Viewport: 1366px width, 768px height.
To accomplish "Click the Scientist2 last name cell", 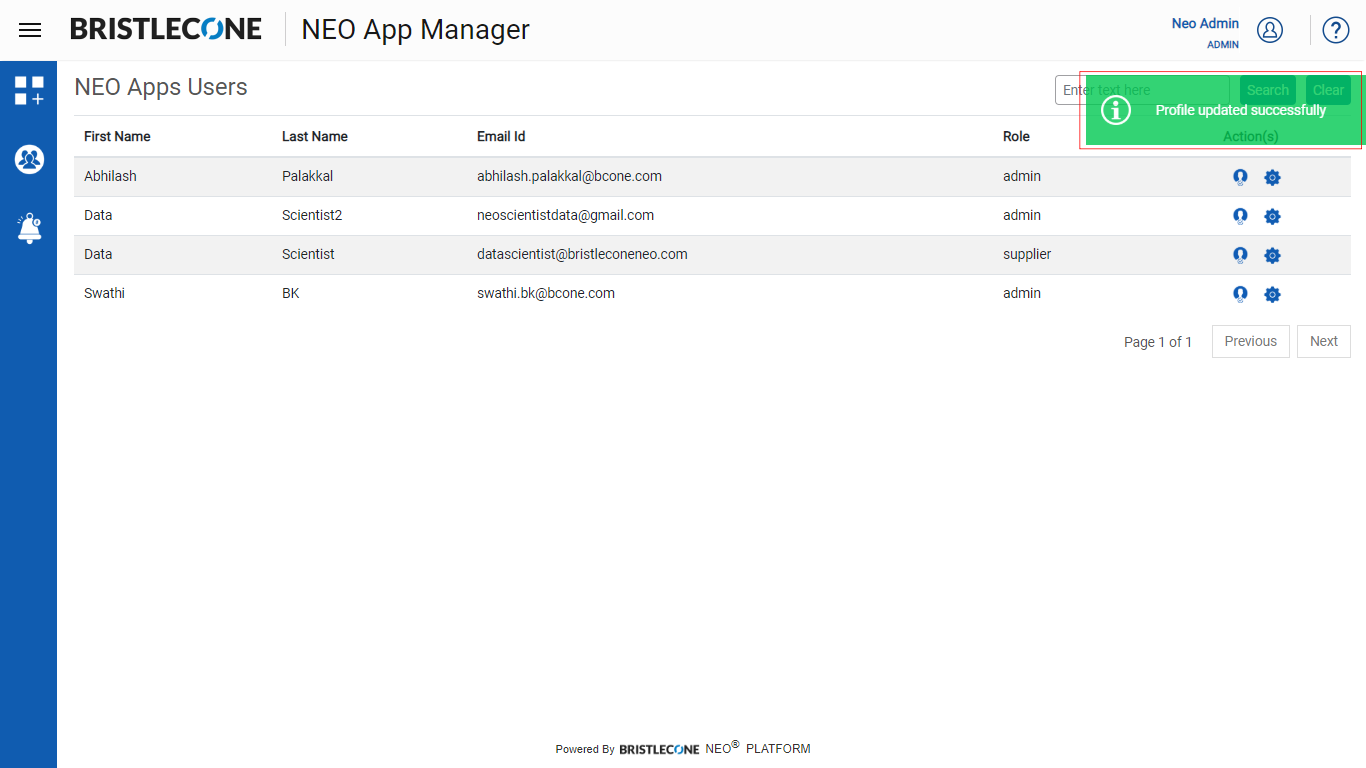I will point(312,215).
